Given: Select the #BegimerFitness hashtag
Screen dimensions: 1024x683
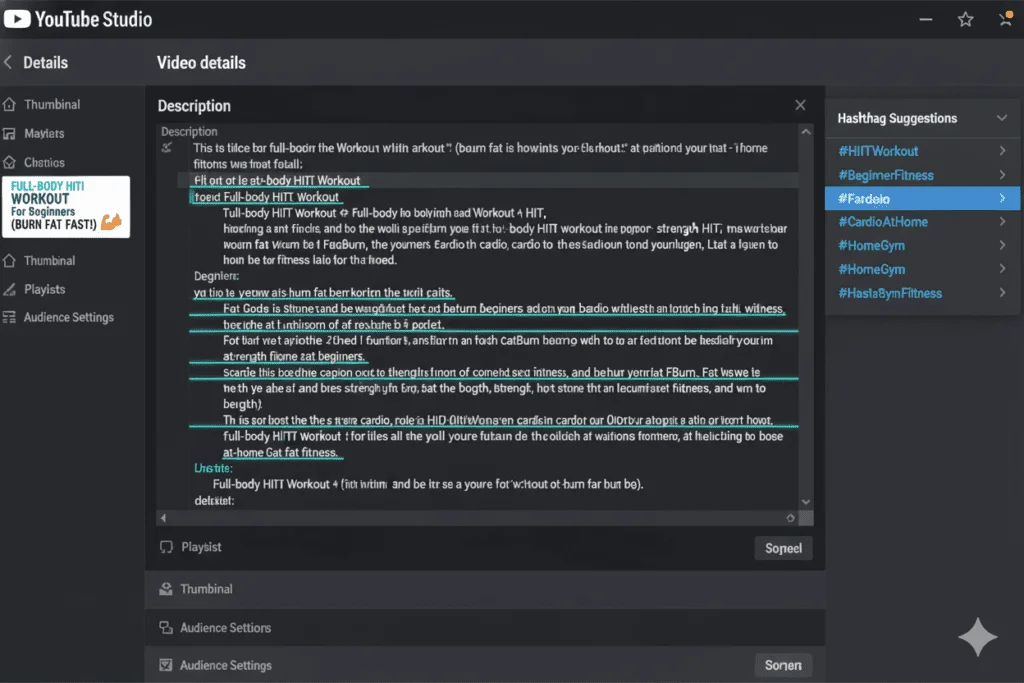Looking at the screenshot, I should tap(886, 175).
